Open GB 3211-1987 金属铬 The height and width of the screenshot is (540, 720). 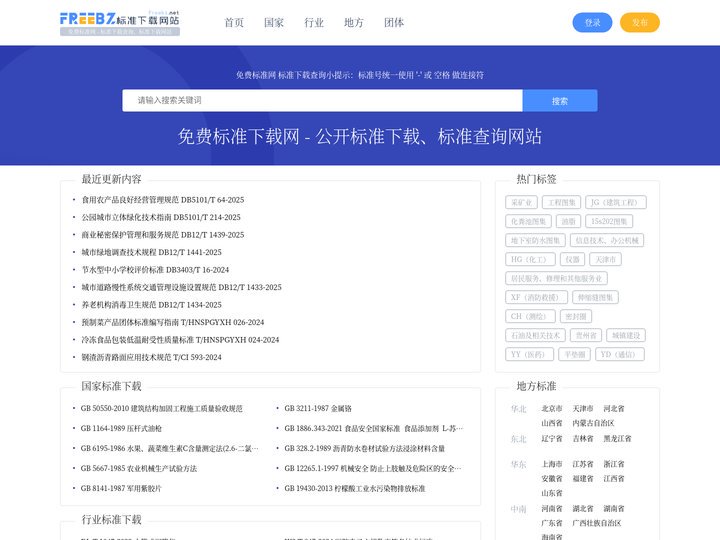[318, 408]
